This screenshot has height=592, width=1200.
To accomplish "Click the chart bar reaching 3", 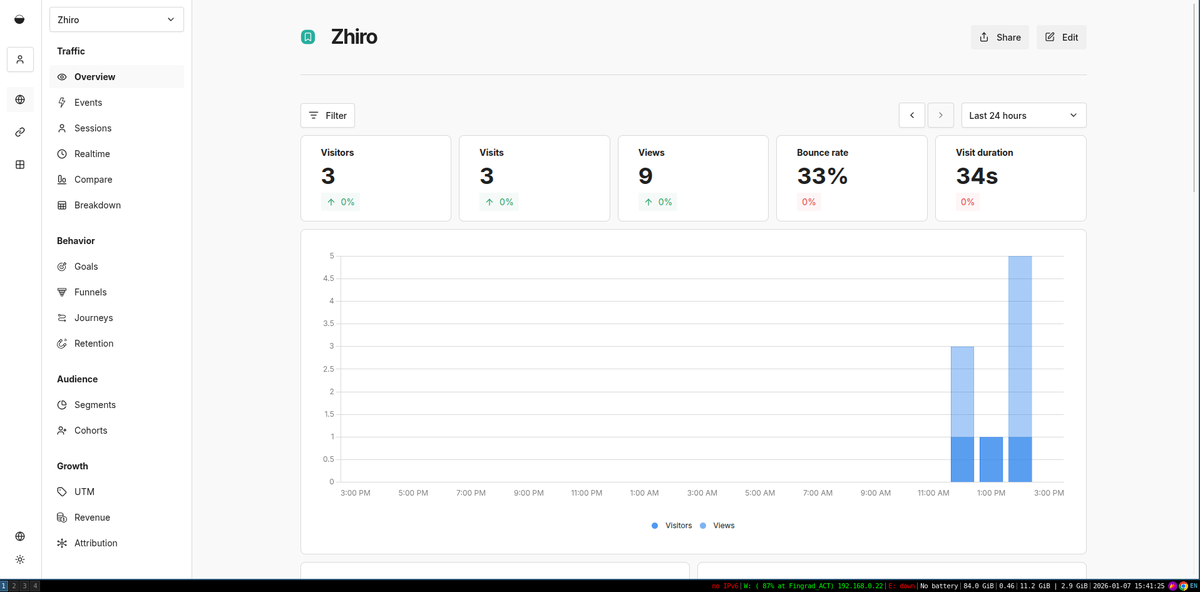I will tap(962, 414).
